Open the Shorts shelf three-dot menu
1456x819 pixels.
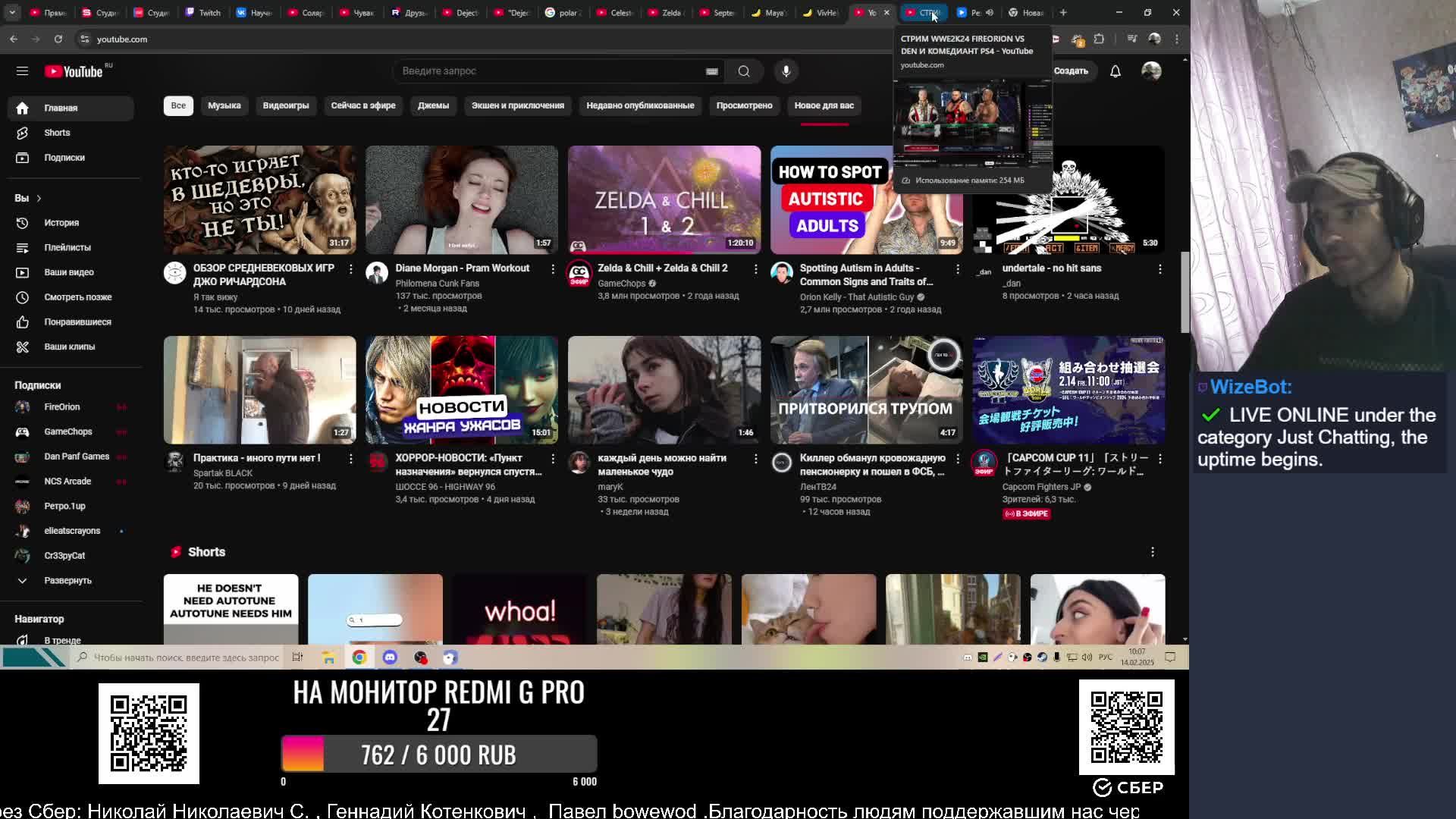tap(1152, 552)
